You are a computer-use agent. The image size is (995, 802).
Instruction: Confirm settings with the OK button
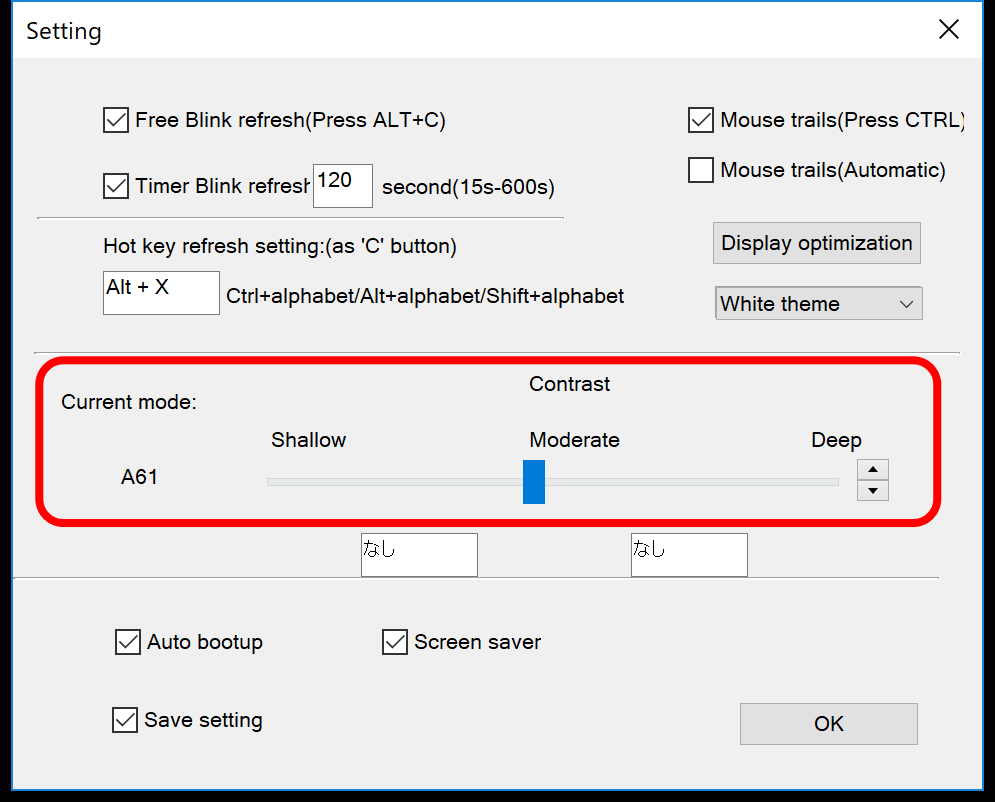[829, 724]
